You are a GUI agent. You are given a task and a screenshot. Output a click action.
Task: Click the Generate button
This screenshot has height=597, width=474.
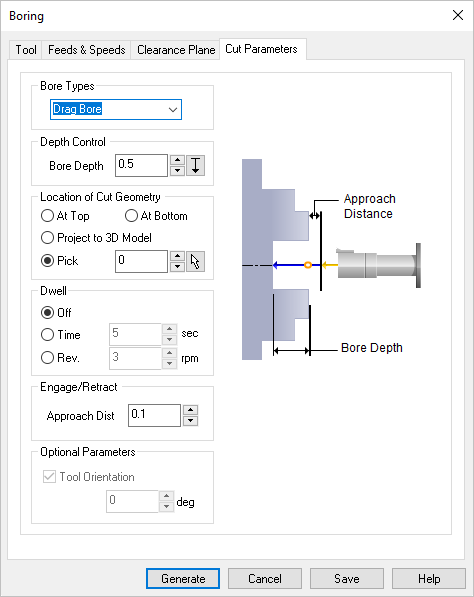tap(183, 579)
